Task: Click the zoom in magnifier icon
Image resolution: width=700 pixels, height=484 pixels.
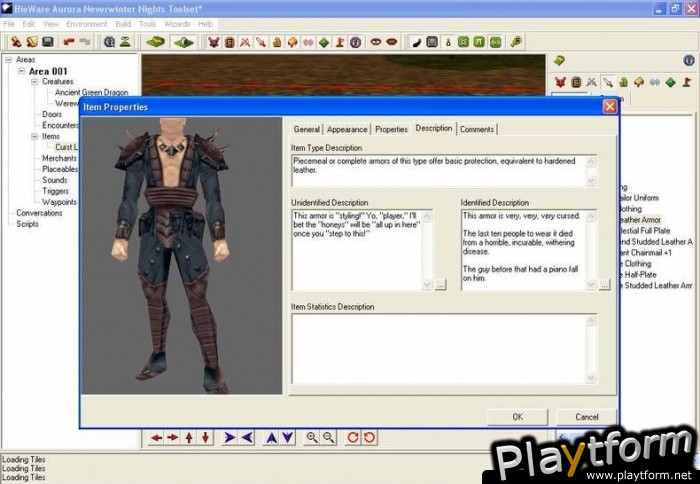Action: pos(312,438)
